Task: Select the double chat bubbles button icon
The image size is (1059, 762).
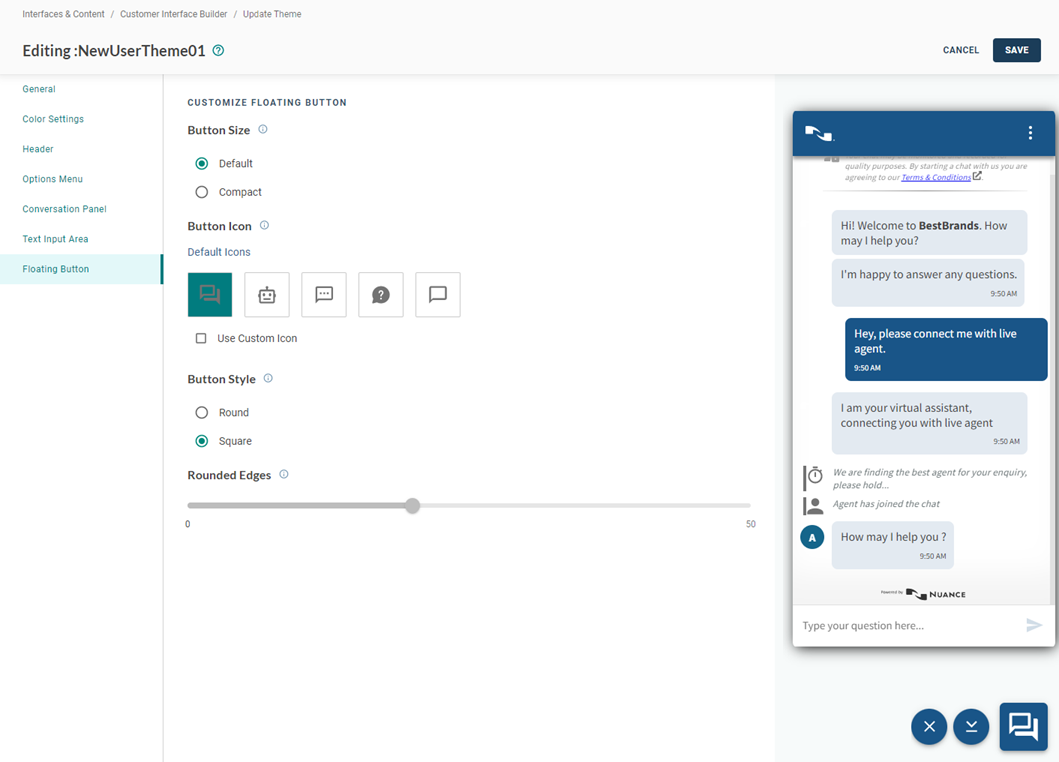Action: click(x=210, y=295)
